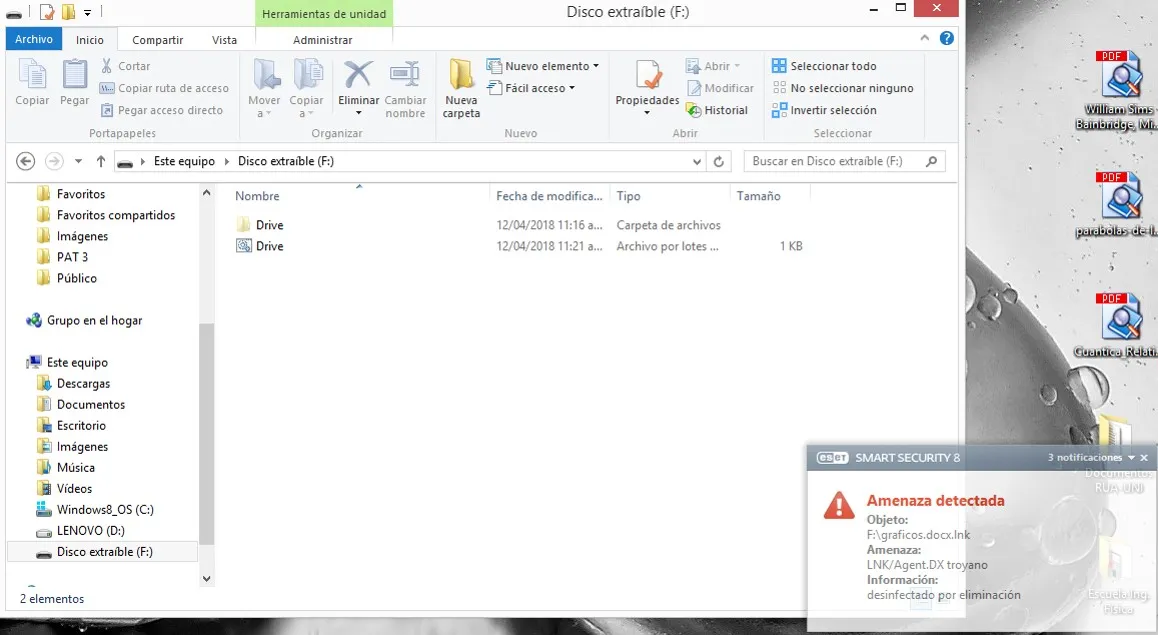Switch to the Vista ribbon tab
The height and width of the screenshot is (635, 1158).
225,40
